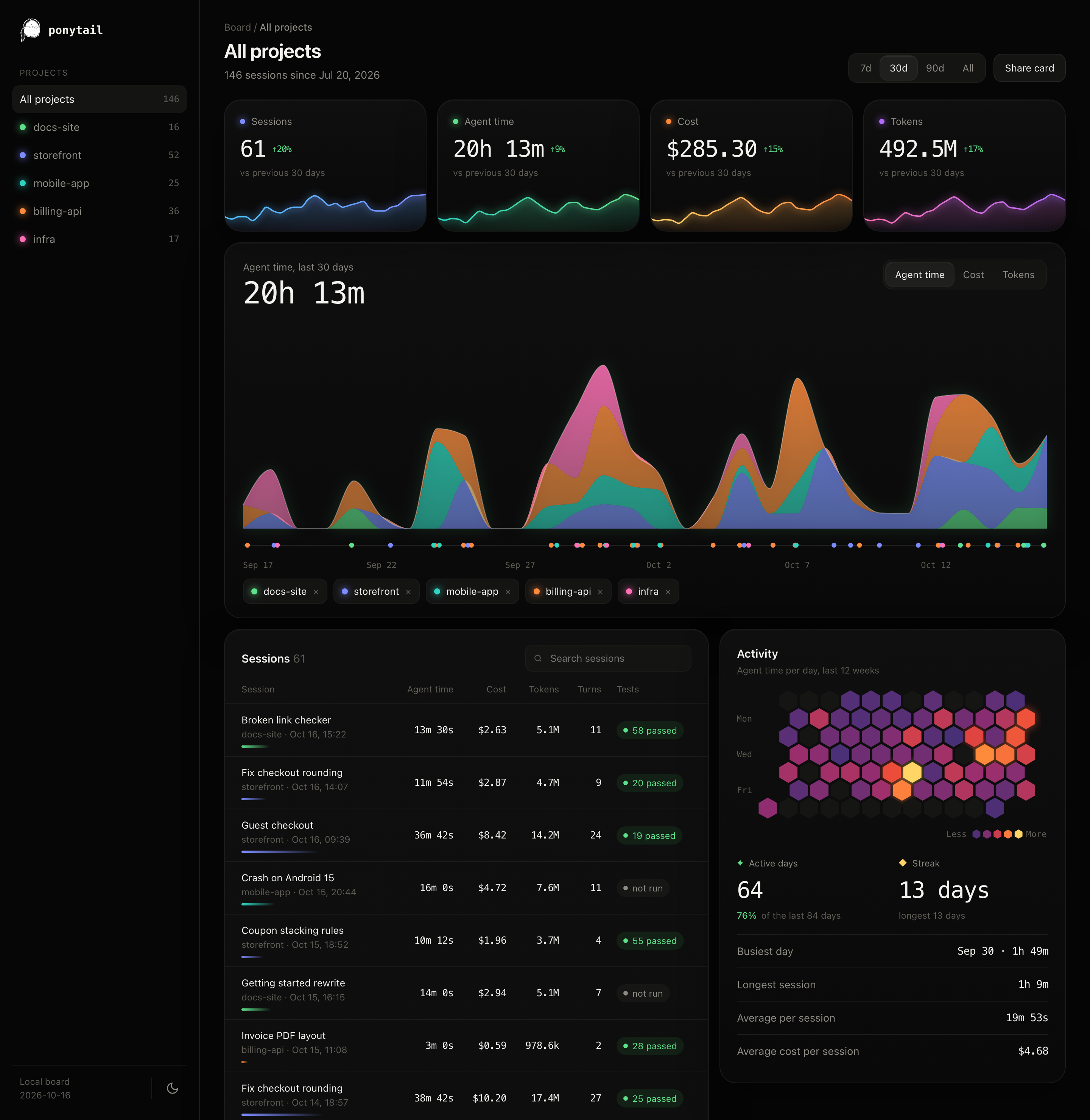Select the 90d time range
Image resolution: width=1090 pixels, height=1120 pixels.
935,68
